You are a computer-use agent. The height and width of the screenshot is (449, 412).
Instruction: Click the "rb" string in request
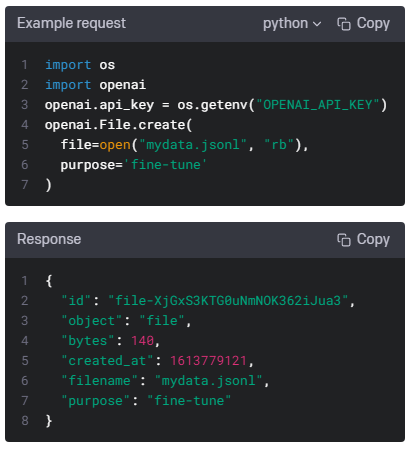(x=279, y=145)
